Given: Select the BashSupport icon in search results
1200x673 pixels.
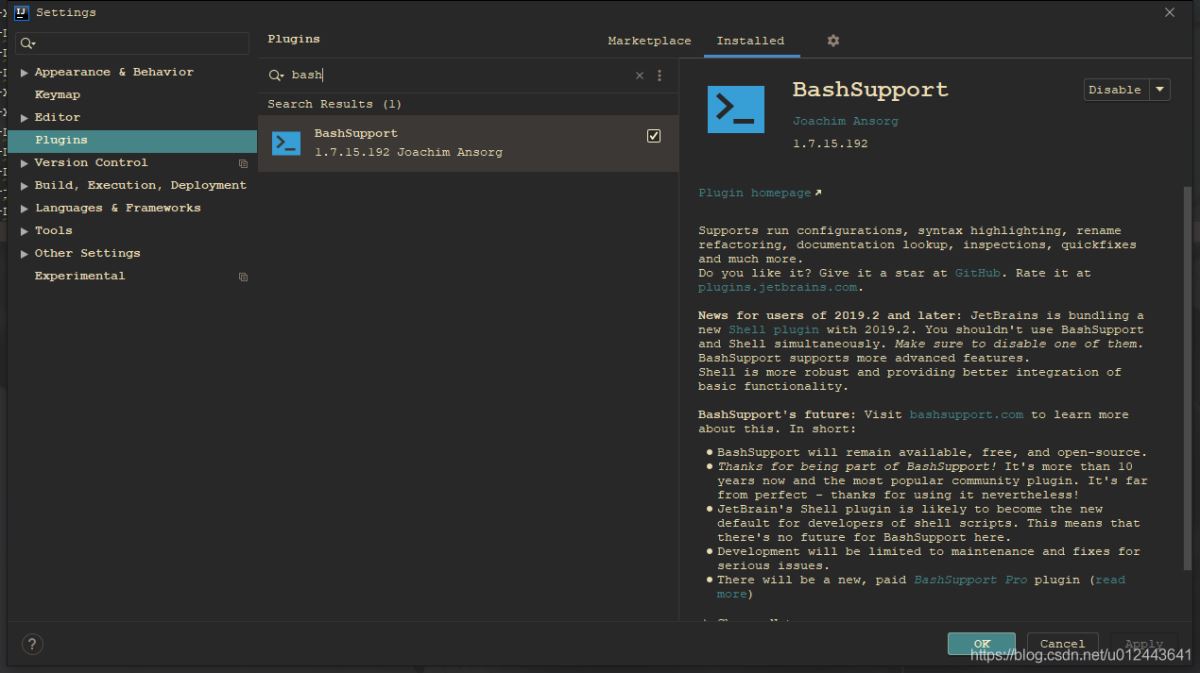Looking at the screenshot, I should (x=284, y=142).
